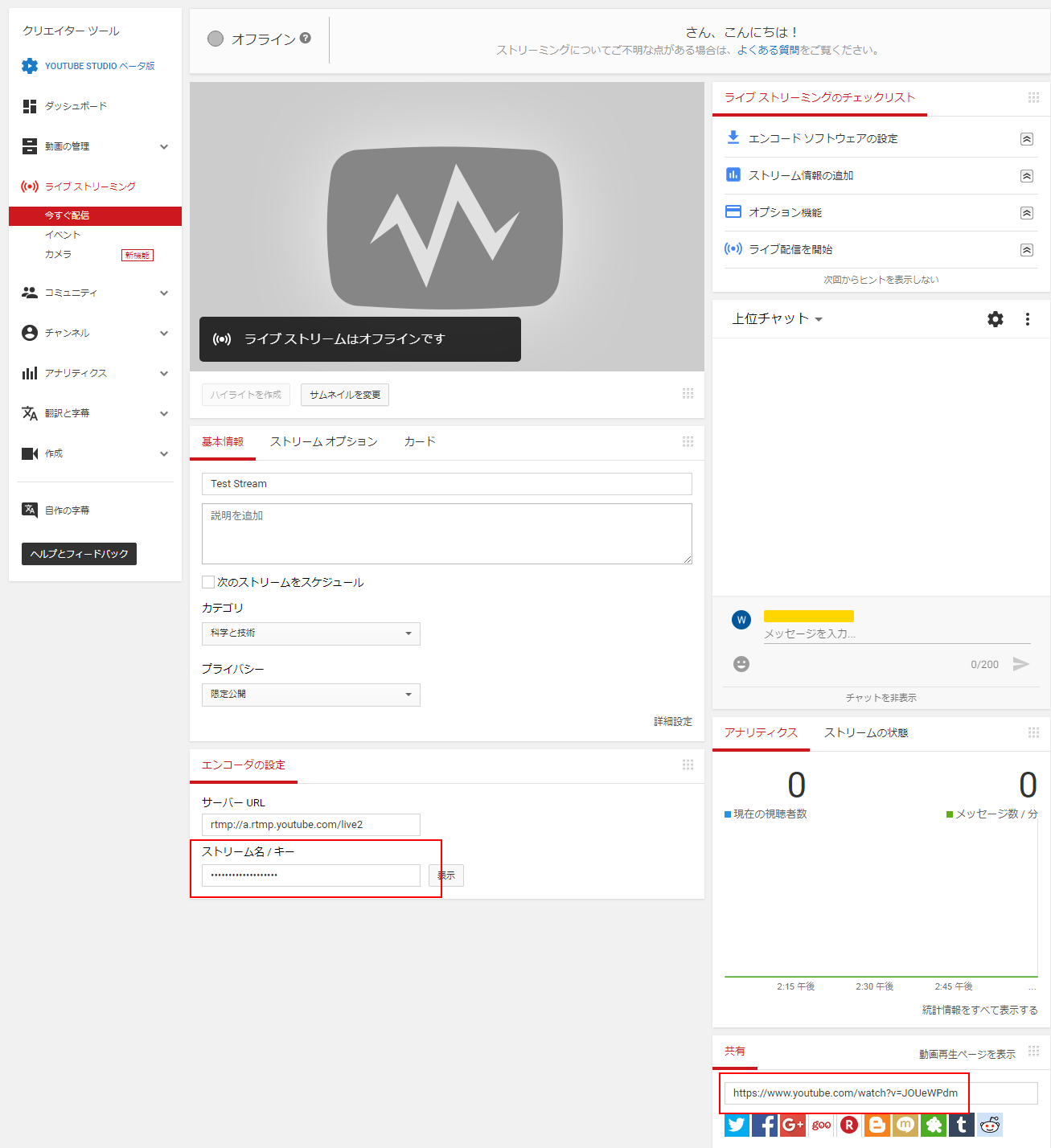Click the live streaming broadcast icon in sidebar
The height and width of the screenshot is (1148, 1051).
click(30, 187)
